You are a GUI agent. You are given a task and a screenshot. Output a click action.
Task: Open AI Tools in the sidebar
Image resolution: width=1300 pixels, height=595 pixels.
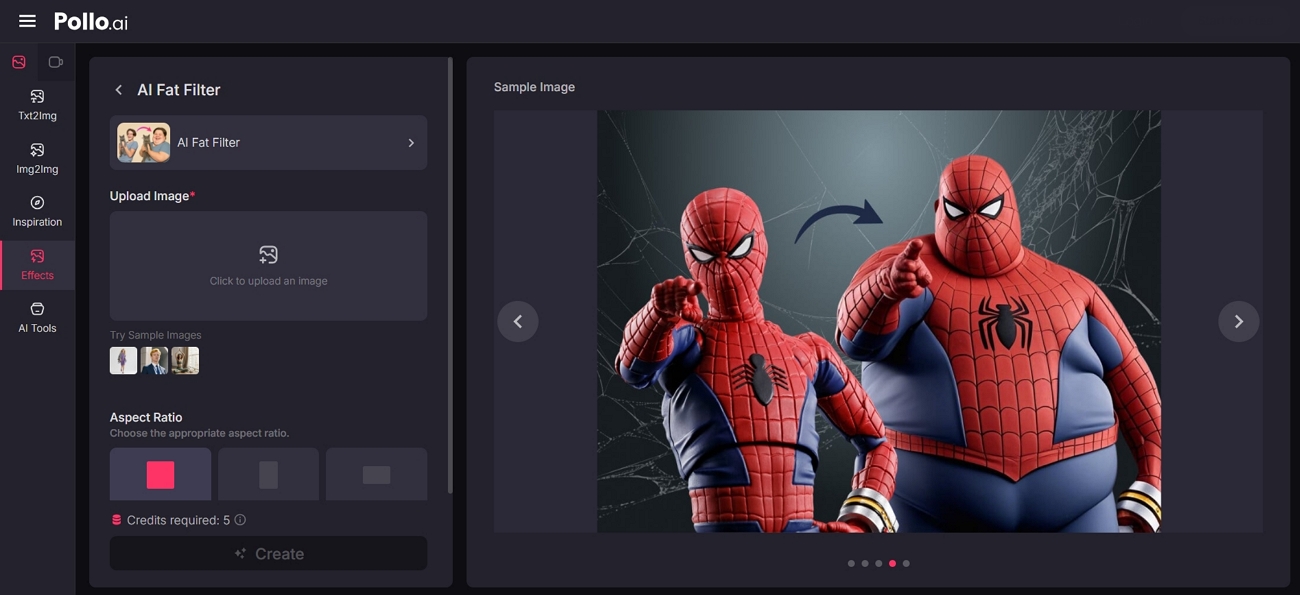37,317
